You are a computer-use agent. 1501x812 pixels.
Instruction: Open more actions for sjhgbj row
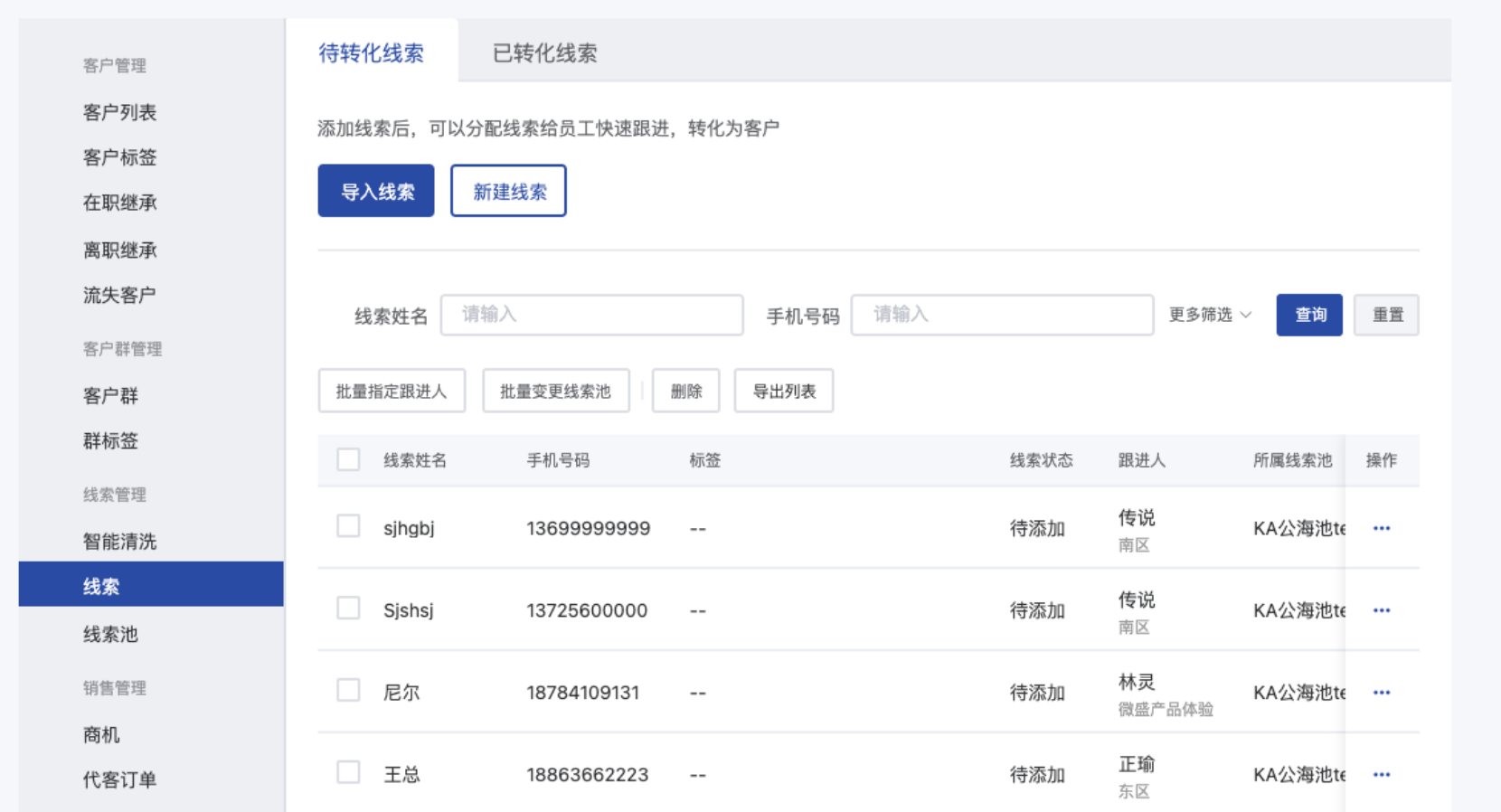[x=1381, y=528]
